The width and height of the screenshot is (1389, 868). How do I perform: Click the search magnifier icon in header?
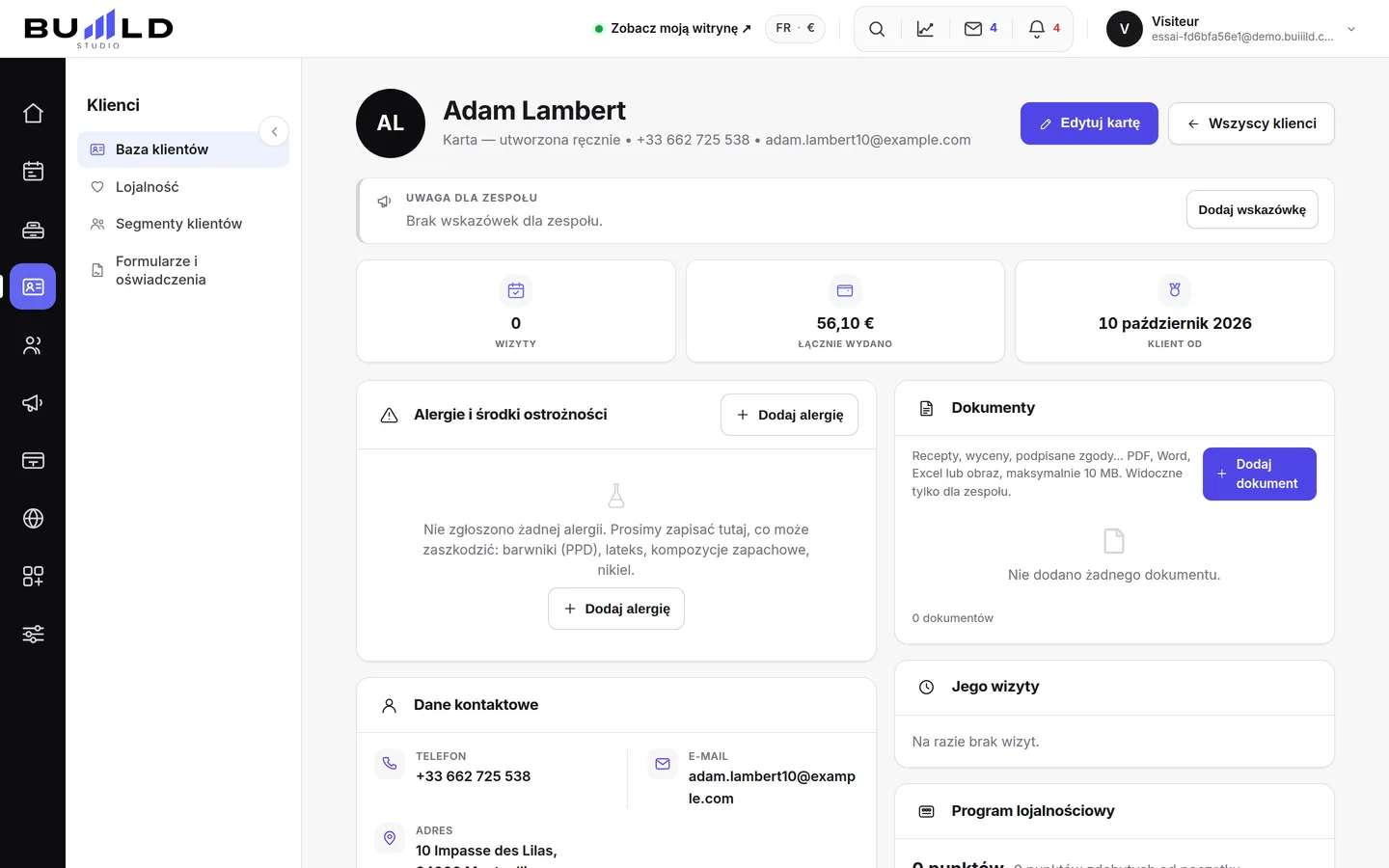[877, 29]
